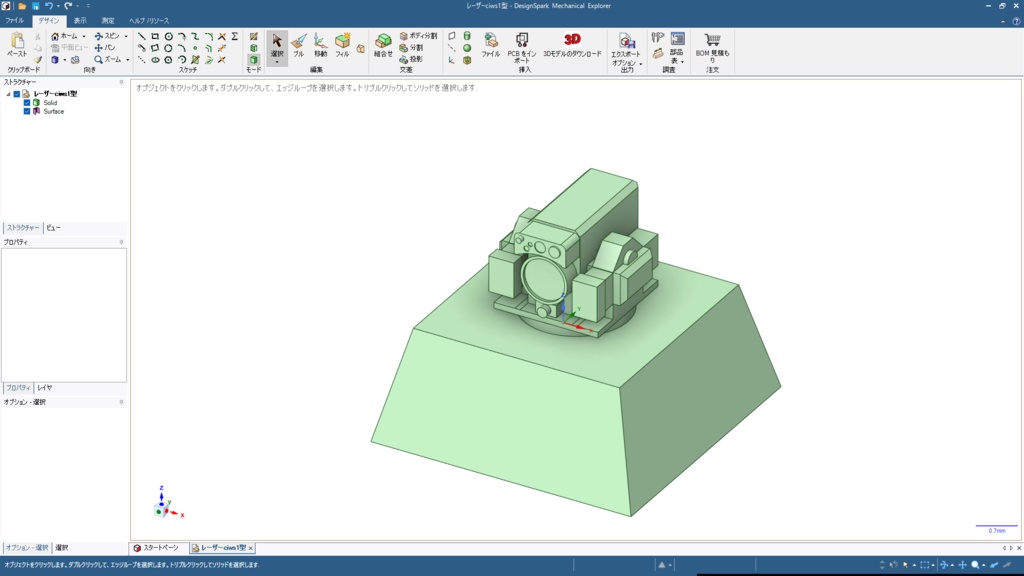Viewport: 1024px width, 576px height.
Task: Click the Pan (パン) tool in ribbon
Action: 104,48
